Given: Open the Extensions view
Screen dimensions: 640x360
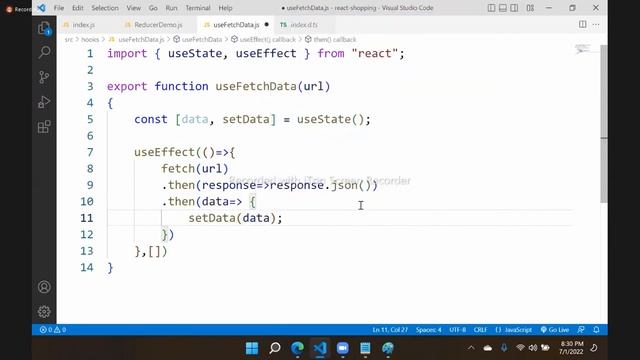Looking at the screenshot, I should tap(44, 127).
